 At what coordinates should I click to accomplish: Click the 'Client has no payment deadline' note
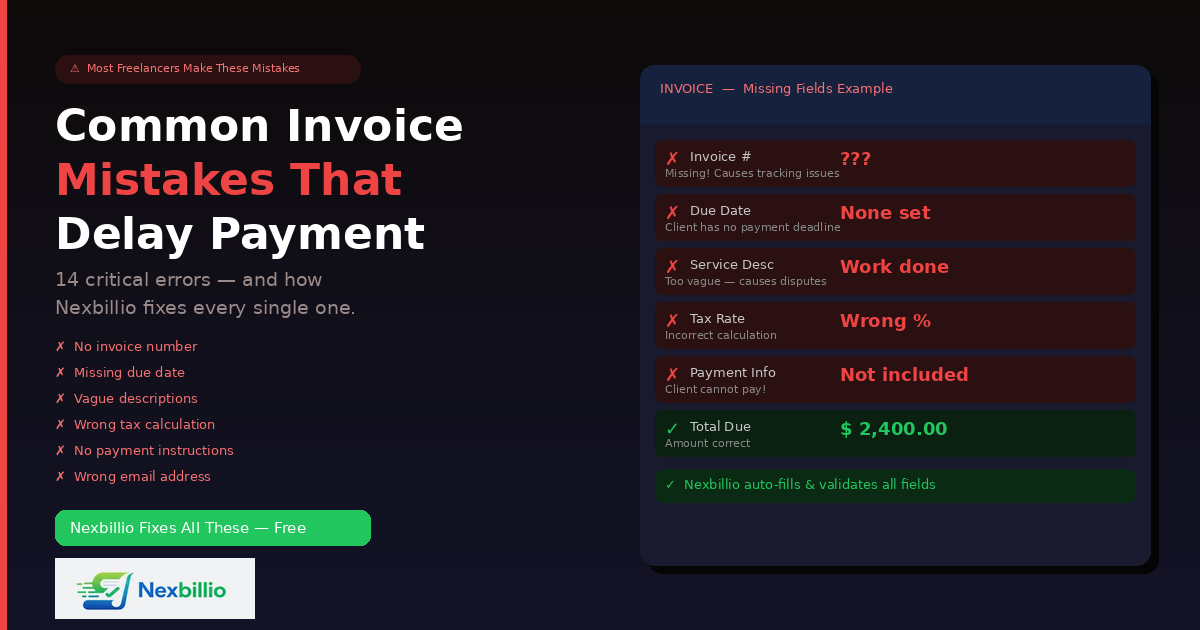753,228
